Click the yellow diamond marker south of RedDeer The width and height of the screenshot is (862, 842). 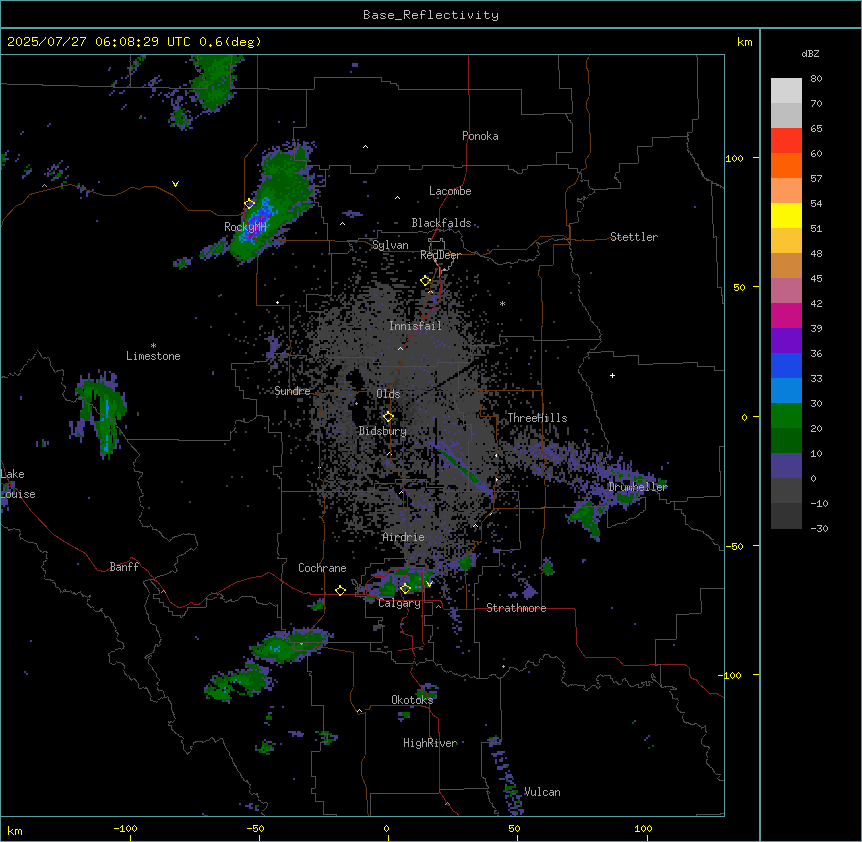(x=426, y=281)
